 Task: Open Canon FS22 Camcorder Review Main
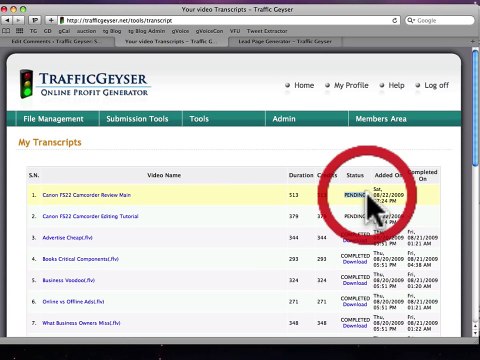[x=87, y=195]
